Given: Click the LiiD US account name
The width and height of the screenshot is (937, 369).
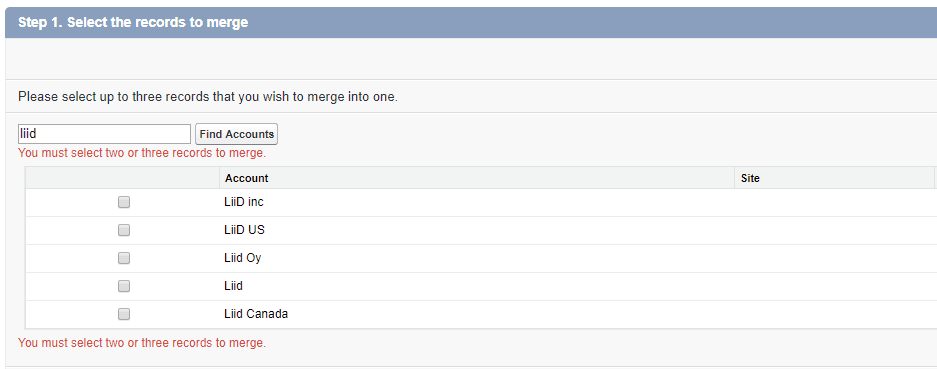Looking at the screenshot, I should point(244,230).
